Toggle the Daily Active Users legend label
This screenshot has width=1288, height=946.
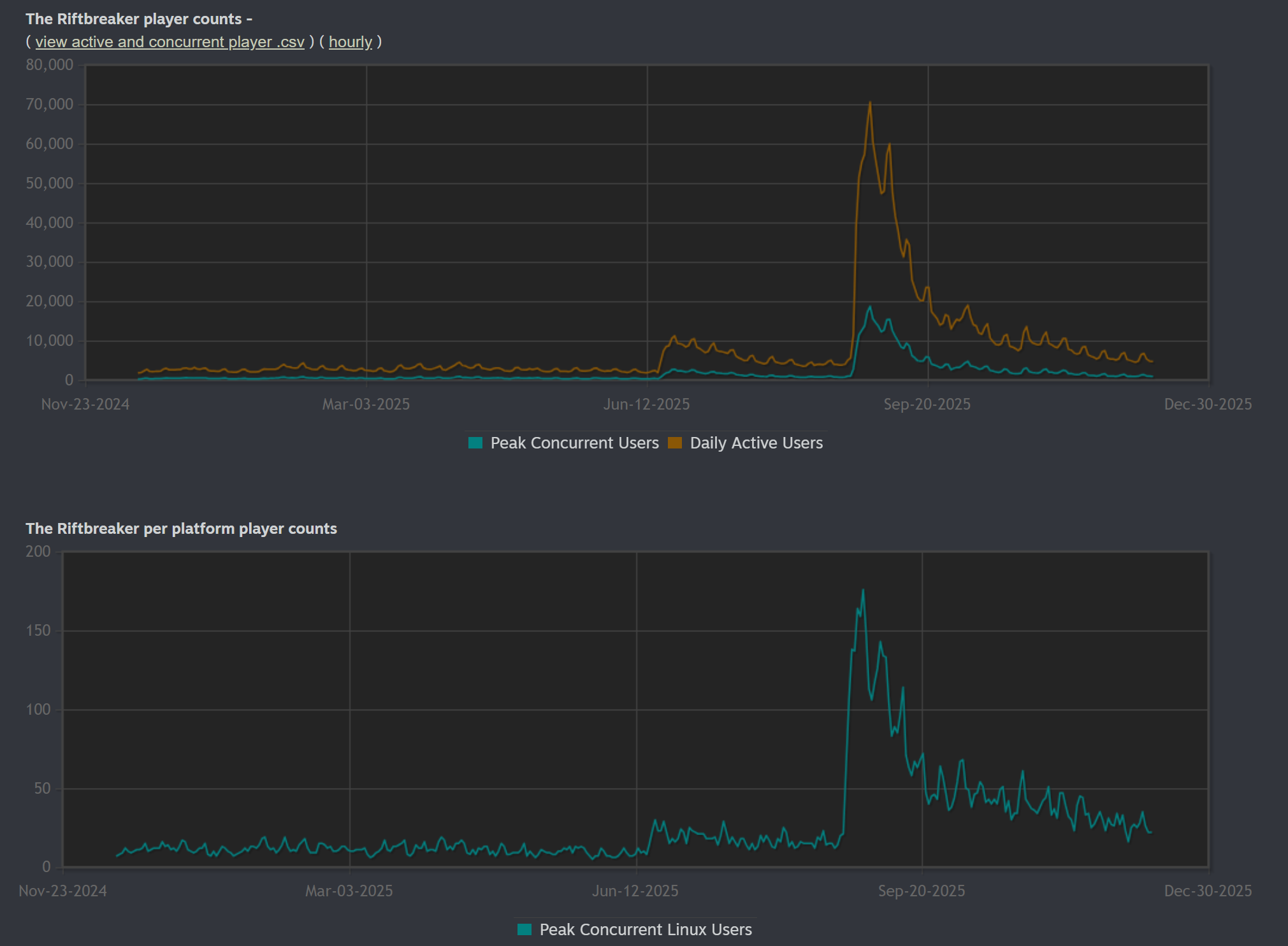pyautogui.click(x=756, y=443)
